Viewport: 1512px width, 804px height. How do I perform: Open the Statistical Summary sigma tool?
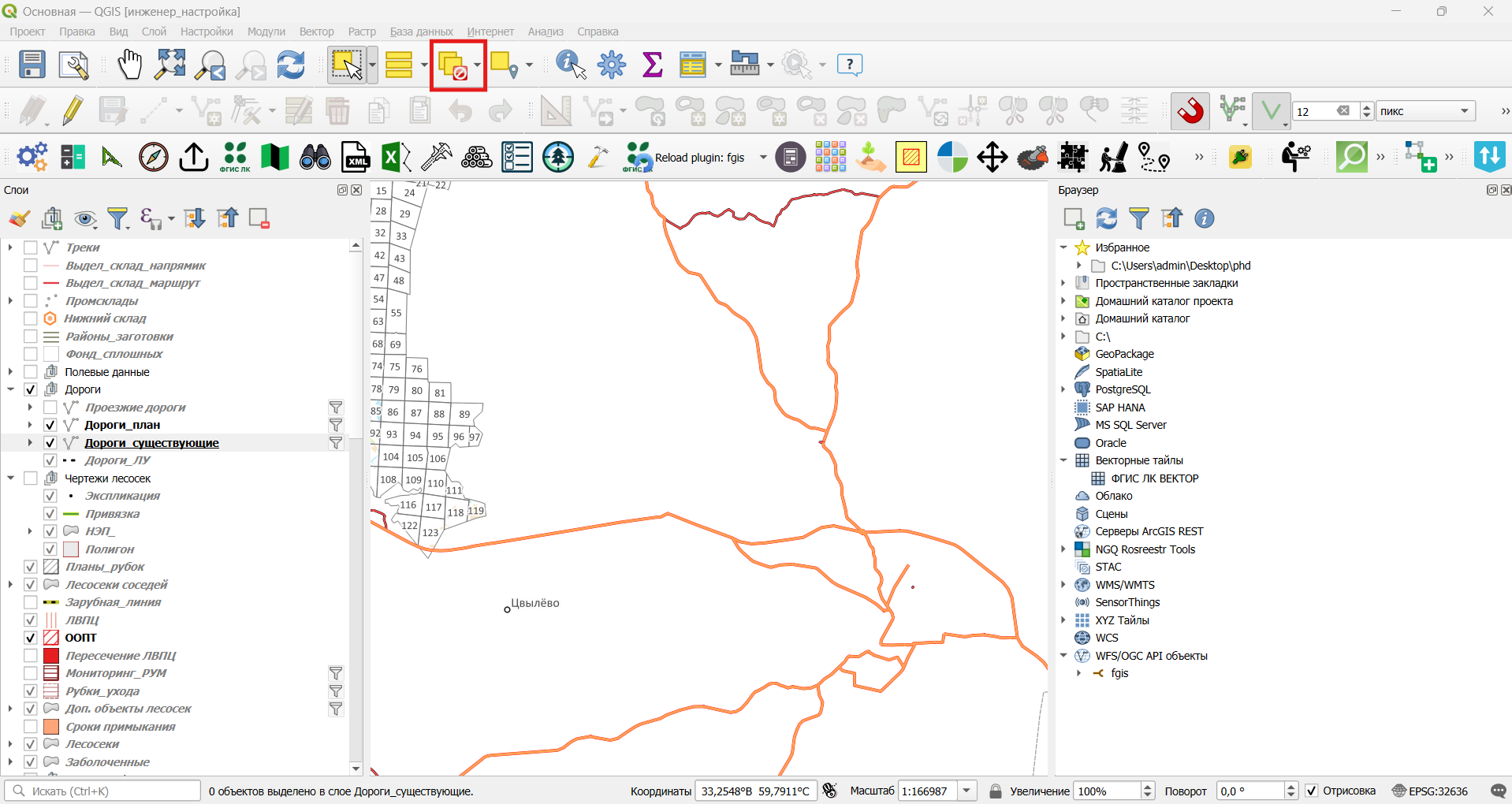point(652,65)
